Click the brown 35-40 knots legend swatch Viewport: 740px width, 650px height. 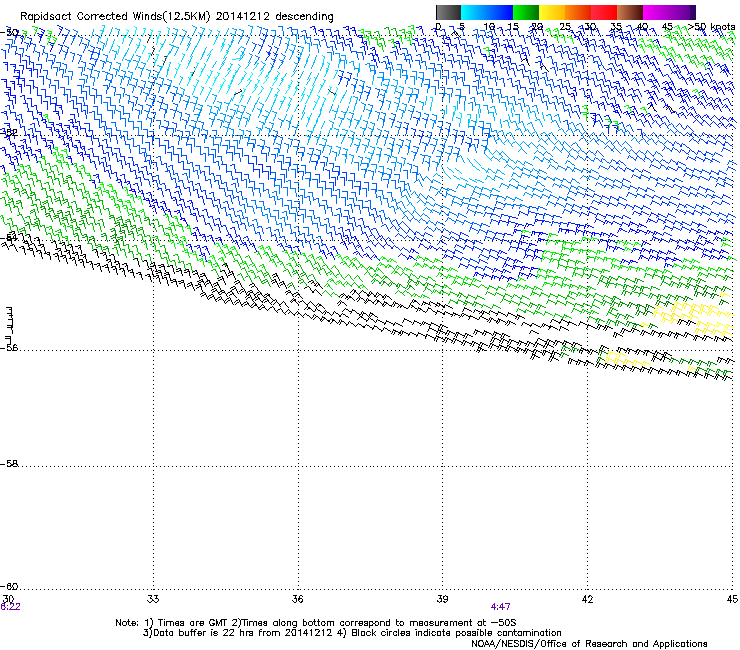(x=630, y=12)
